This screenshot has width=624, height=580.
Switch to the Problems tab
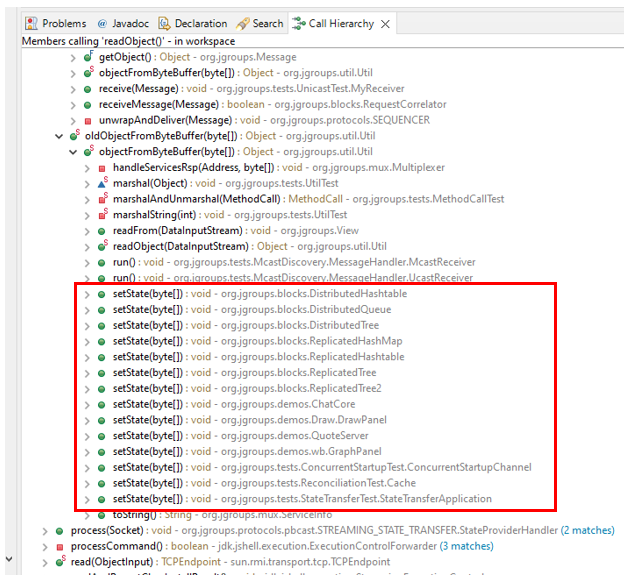(55, 23)
